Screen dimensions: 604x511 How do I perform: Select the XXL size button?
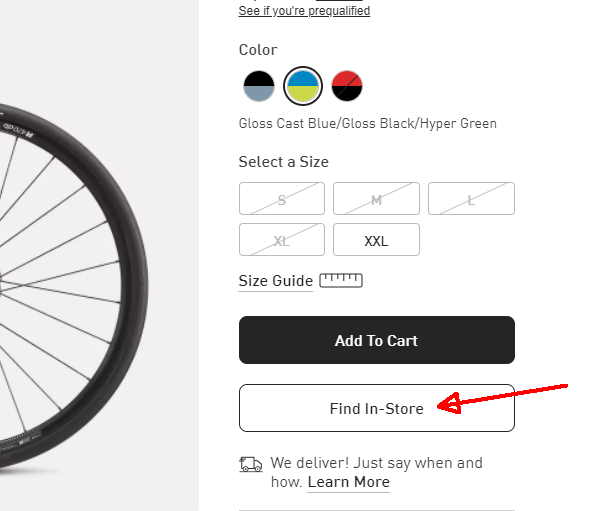pyautogui.click(x=376, y=240)
